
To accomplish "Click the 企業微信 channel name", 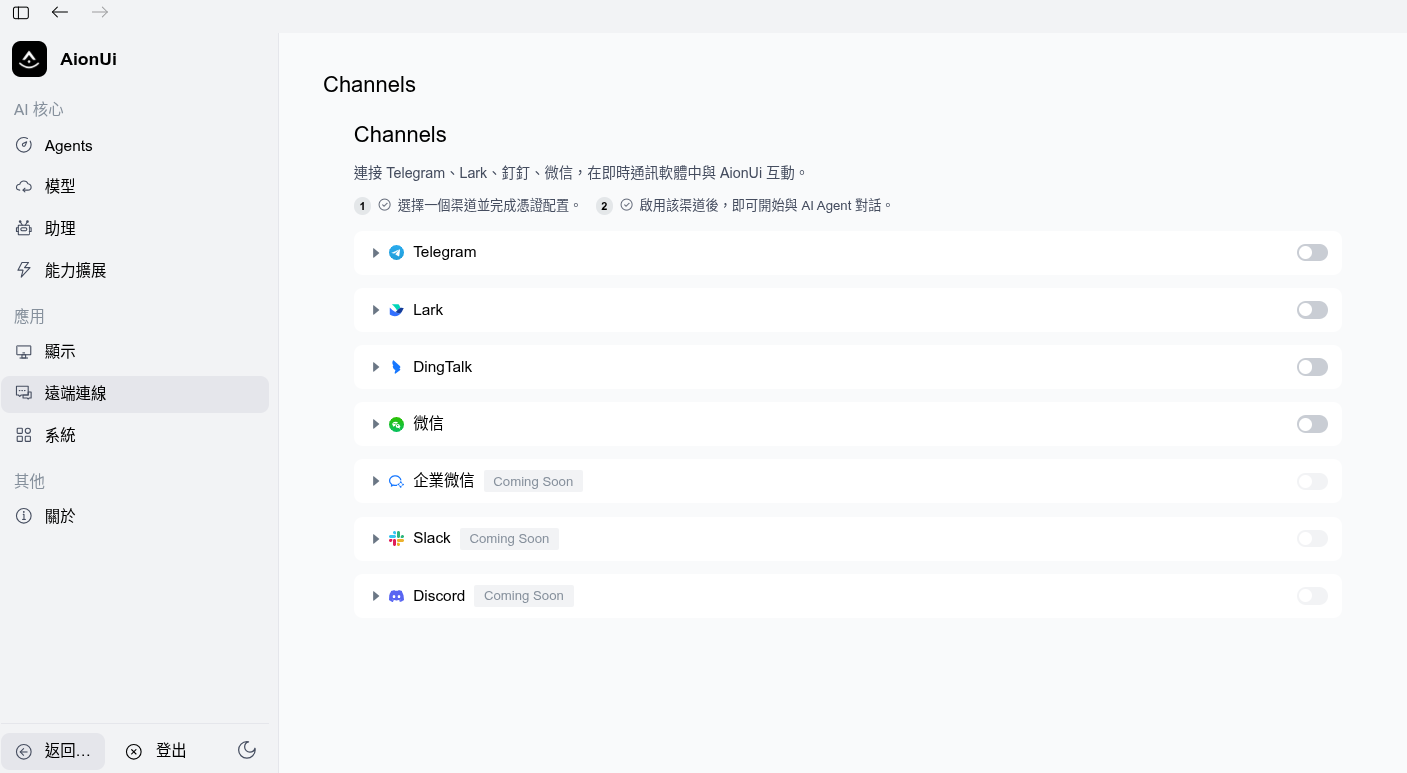I will click(x=444, y=481).
